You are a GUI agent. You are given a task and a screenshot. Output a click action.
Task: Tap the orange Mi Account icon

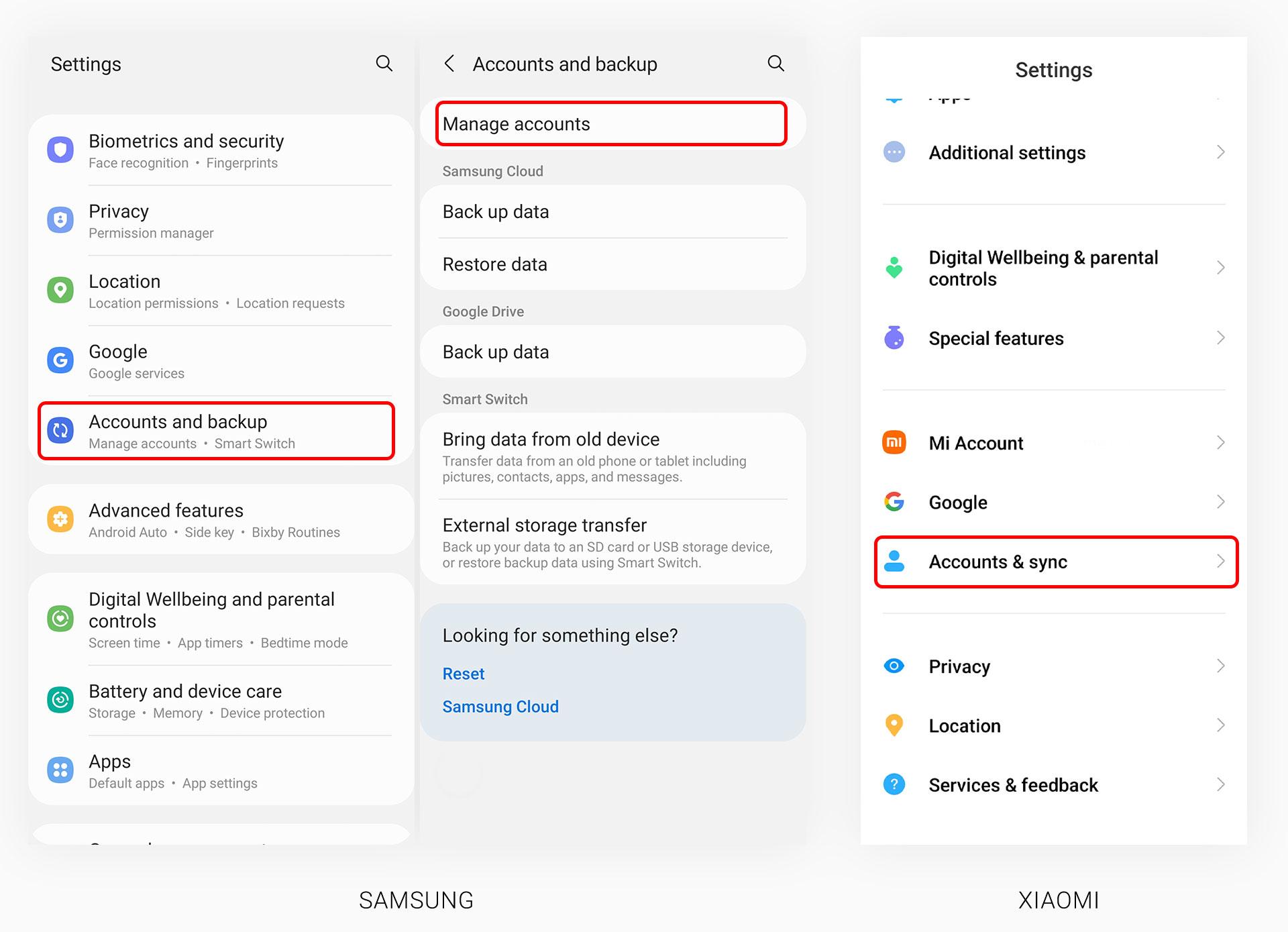(x=894, y=443)
